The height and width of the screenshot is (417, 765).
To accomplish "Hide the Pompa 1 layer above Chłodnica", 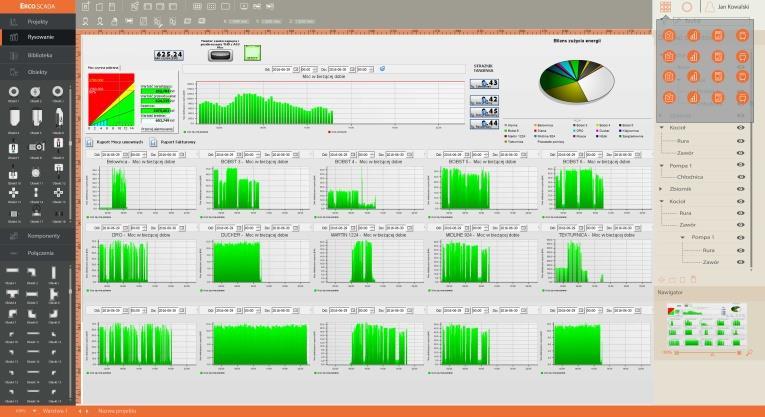I will click(x=741, y=165).
